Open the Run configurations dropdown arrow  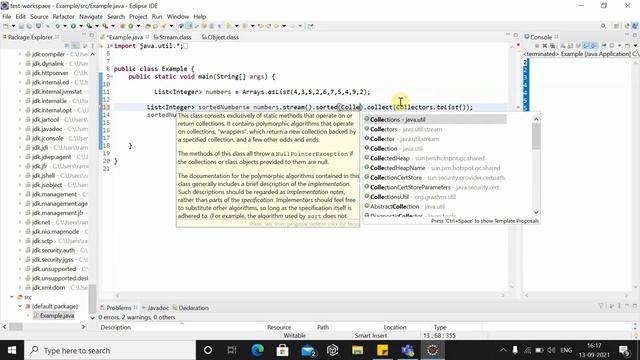click(x=81, y=26)
